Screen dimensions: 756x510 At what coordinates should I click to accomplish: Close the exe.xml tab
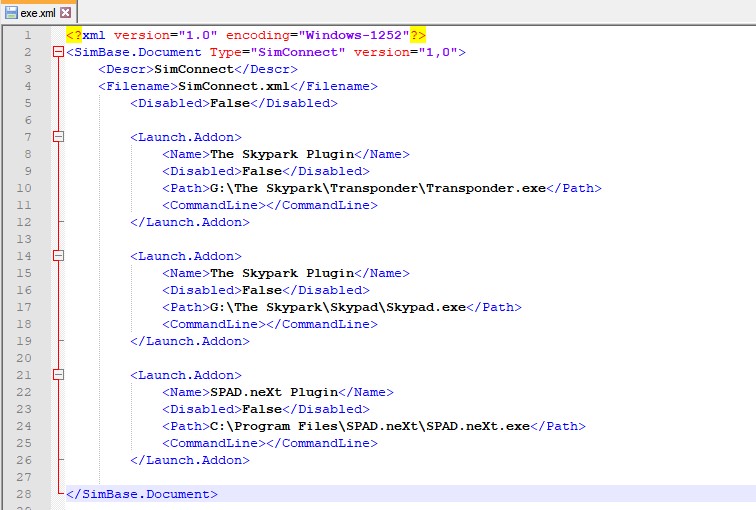[x=66, y=13]
